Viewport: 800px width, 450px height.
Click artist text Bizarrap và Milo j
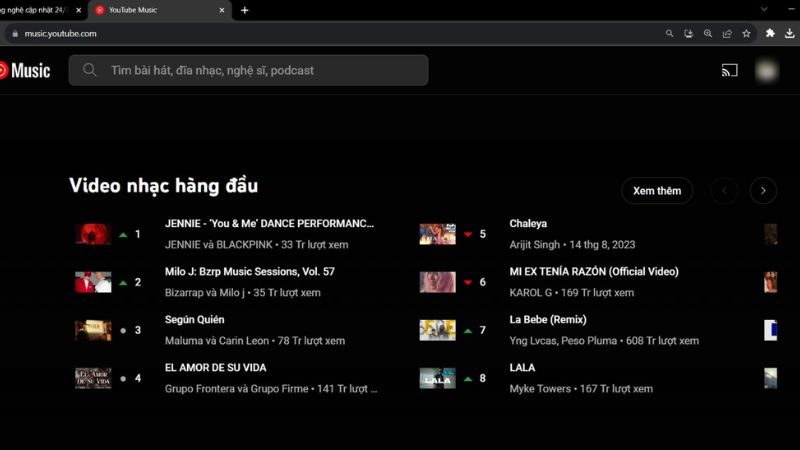[x=205, y=293]
